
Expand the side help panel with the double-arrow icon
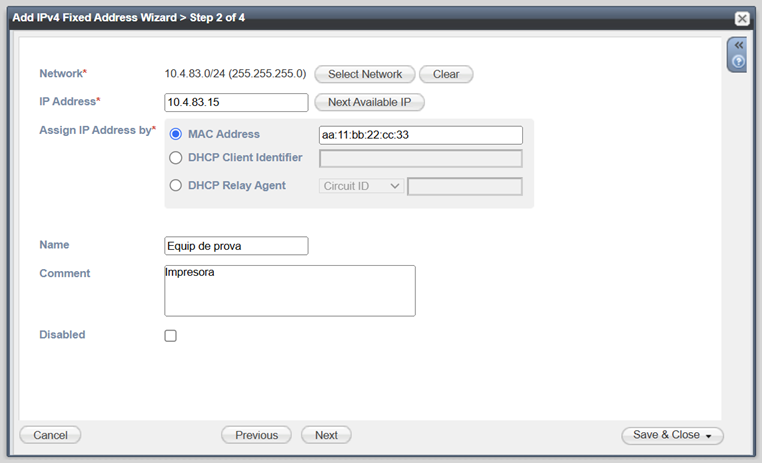coord(738,45)
